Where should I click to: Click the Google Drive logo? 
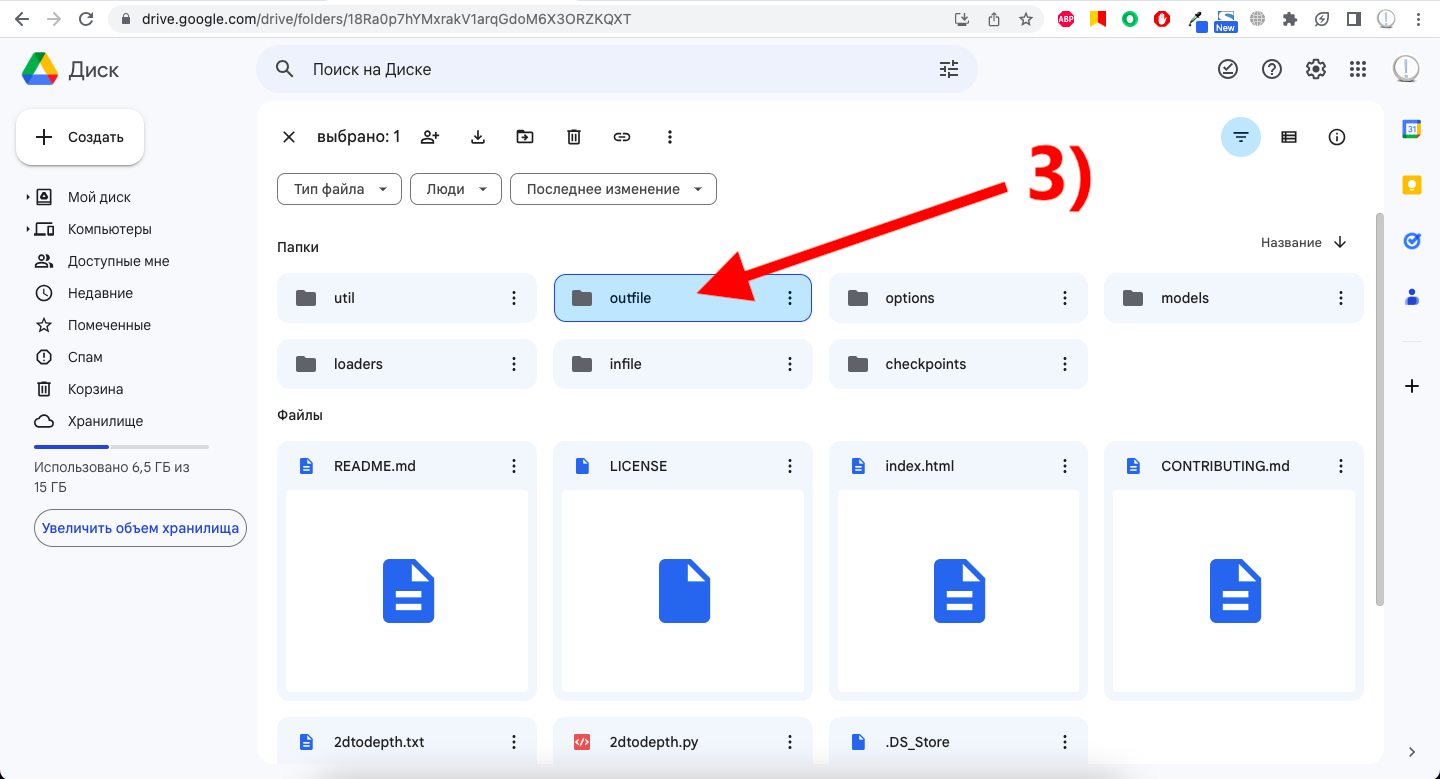pyautogui.click(x=40, y=69)
